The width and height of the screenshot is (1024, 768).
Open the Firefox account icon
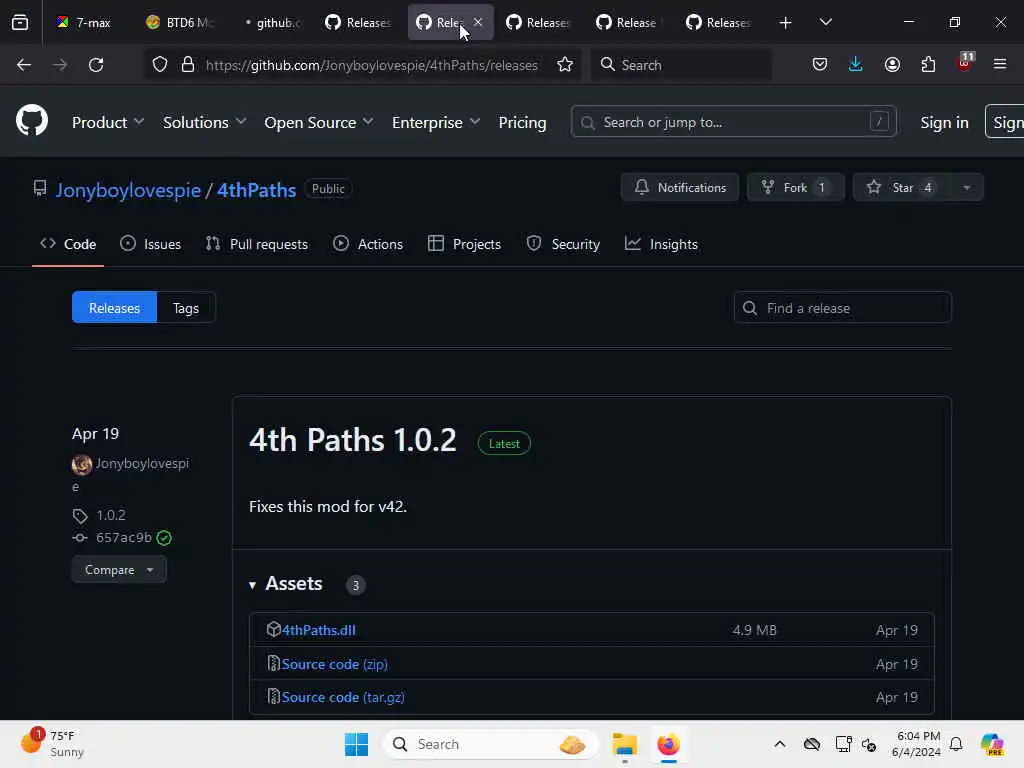point(892,65)
